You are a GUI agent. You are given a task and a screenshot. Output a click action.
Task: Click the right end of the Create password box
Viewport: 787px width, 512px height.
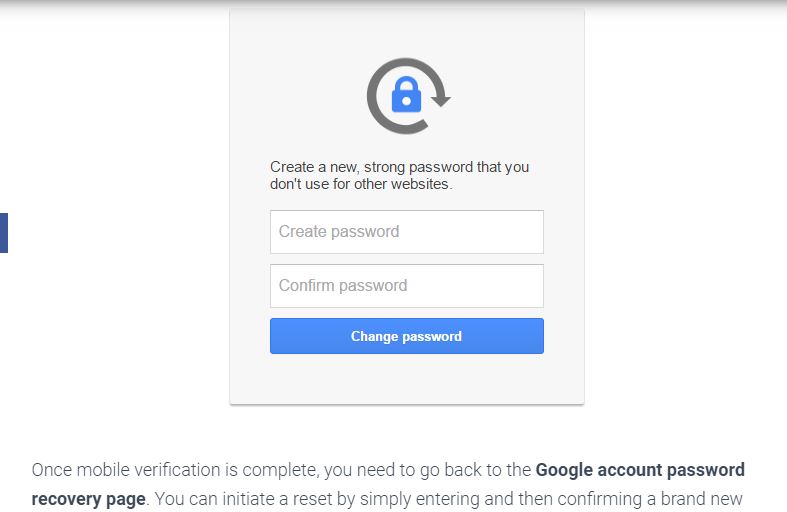(x=530, y=232)
